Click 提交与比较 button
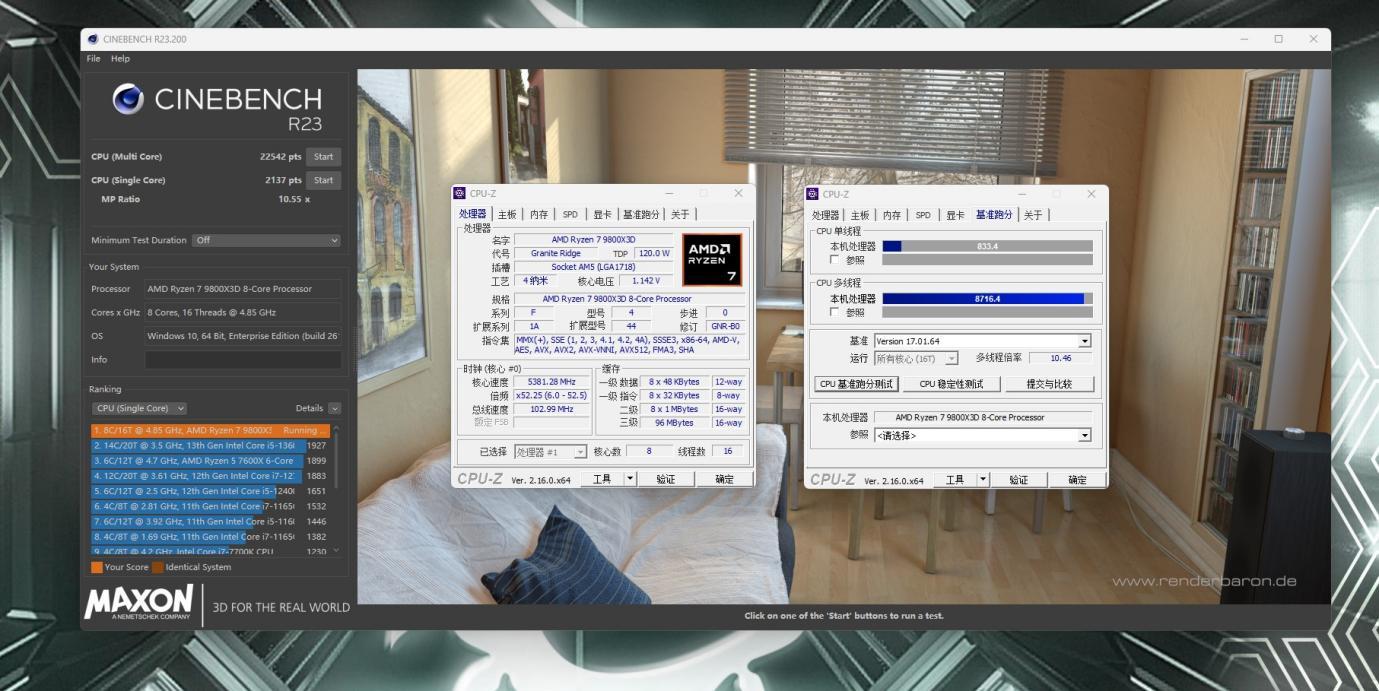Screen dimensions: 1379x691 tap(1049, 384)
